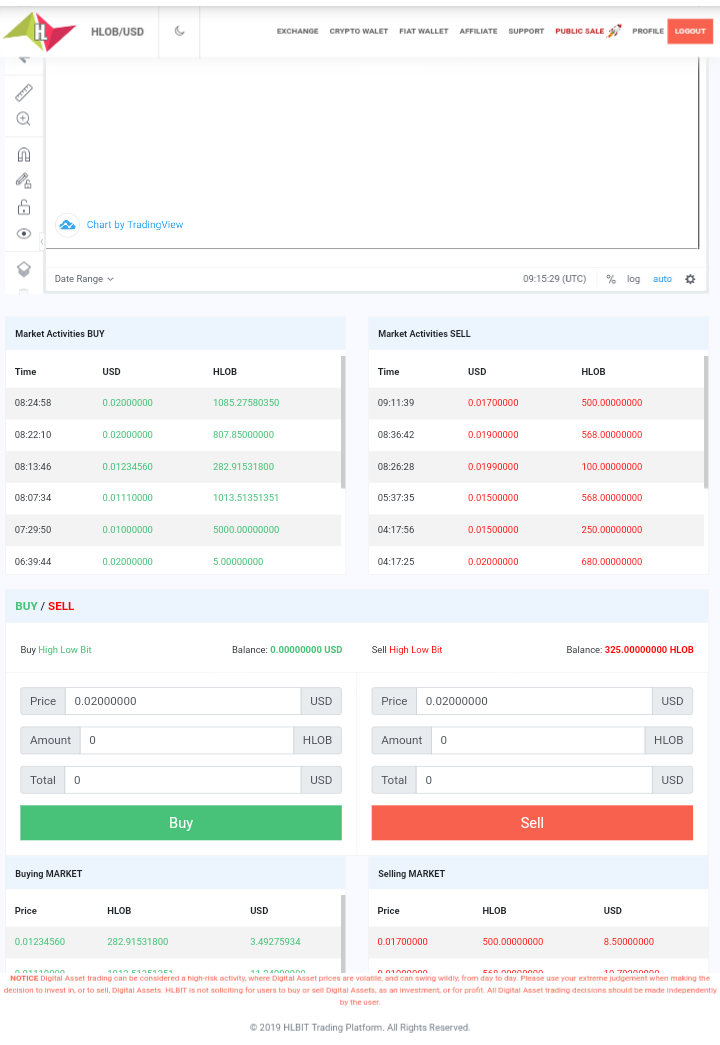The image size is (720, 1045).
Task: Collapse the drawing toolbar side arrow
Action: point(41,241)
